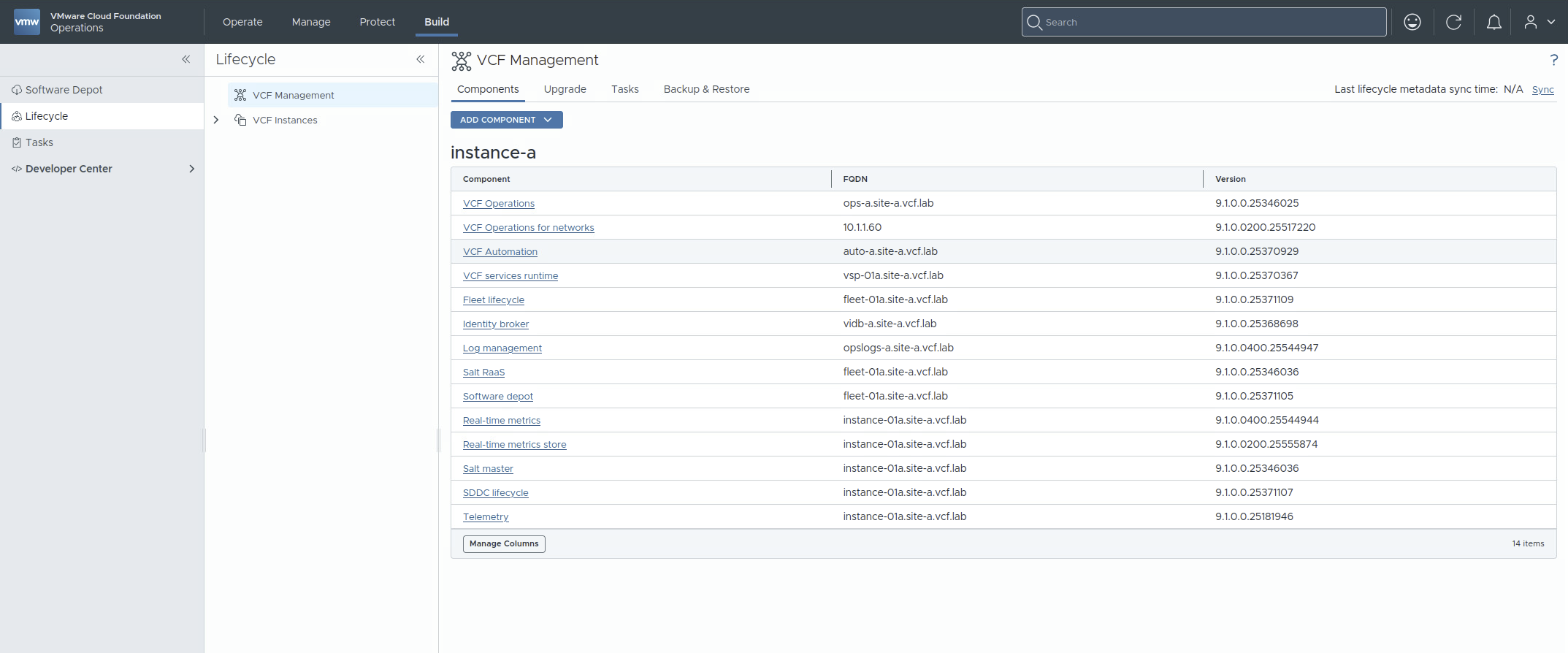
Task: Open the VCF Operations component link
Action: [499, 204]
